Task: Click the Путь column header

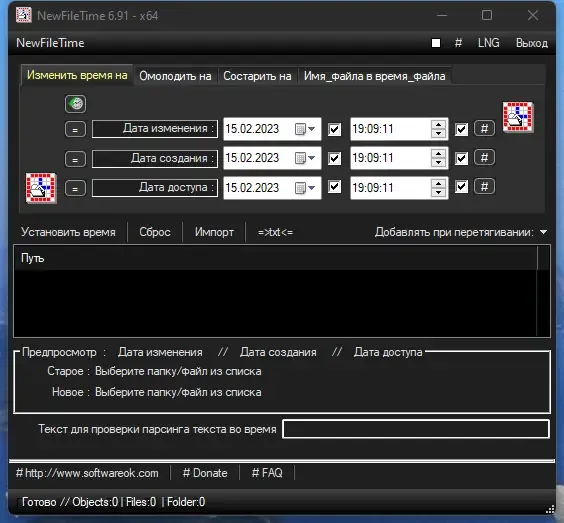Action: click(276, 258)
